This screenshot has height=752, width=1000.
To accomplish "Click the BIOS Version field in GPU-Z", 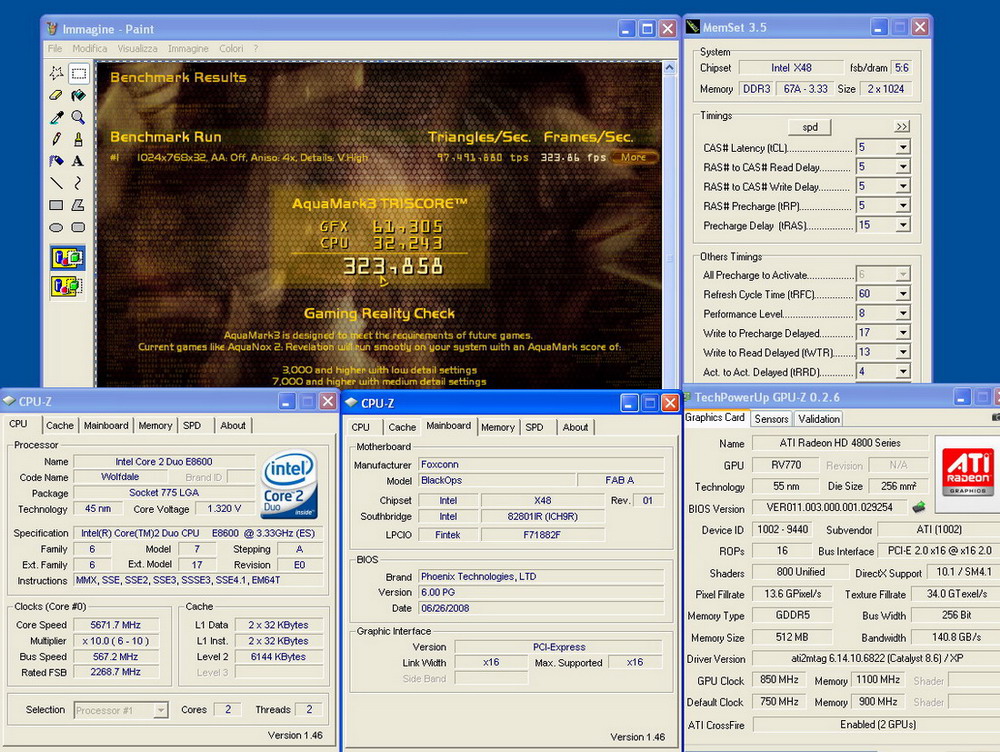I will tap(830, 508).
